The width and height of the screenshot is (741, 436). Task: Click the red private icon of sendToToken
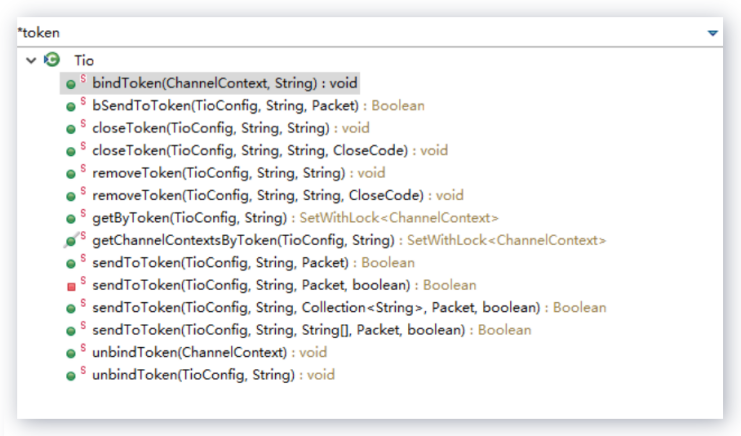tap(71, 286)
